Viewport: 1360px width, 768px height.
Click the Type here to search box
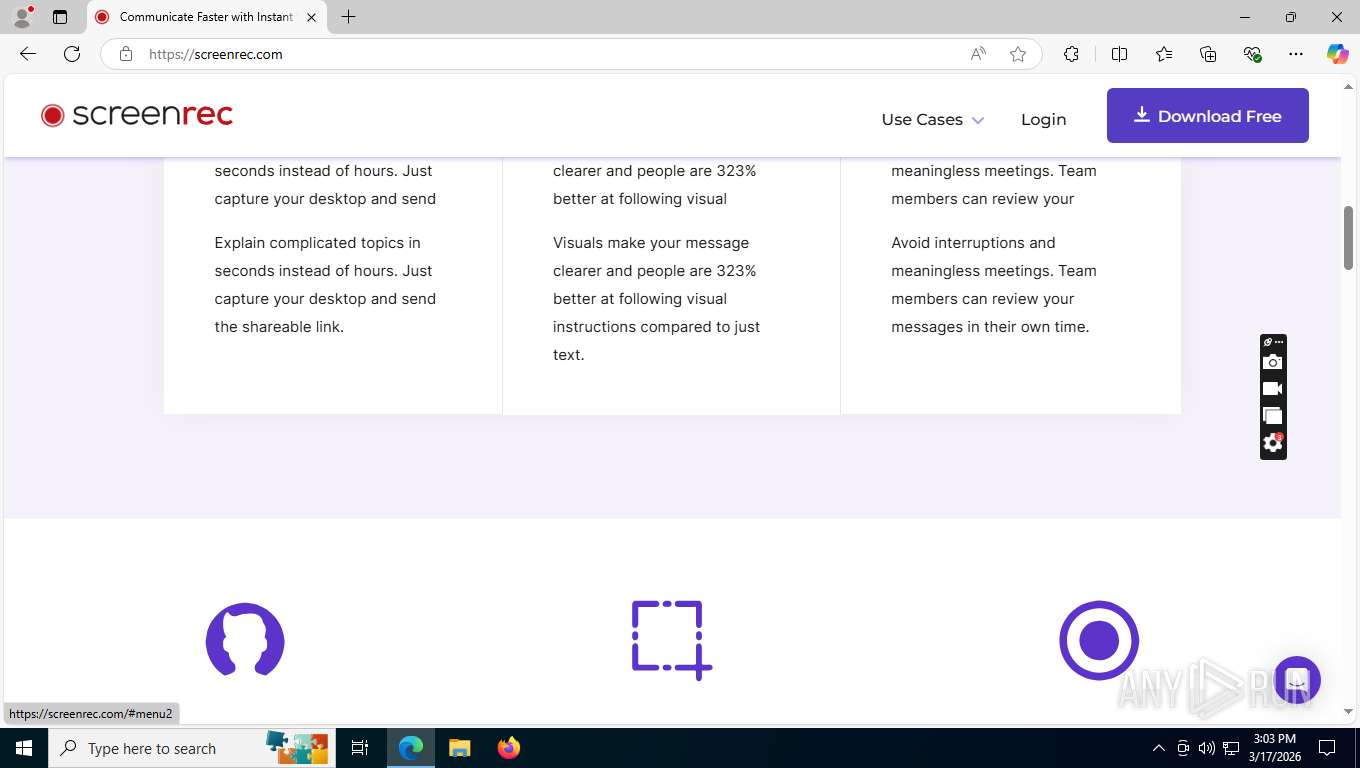190,748
